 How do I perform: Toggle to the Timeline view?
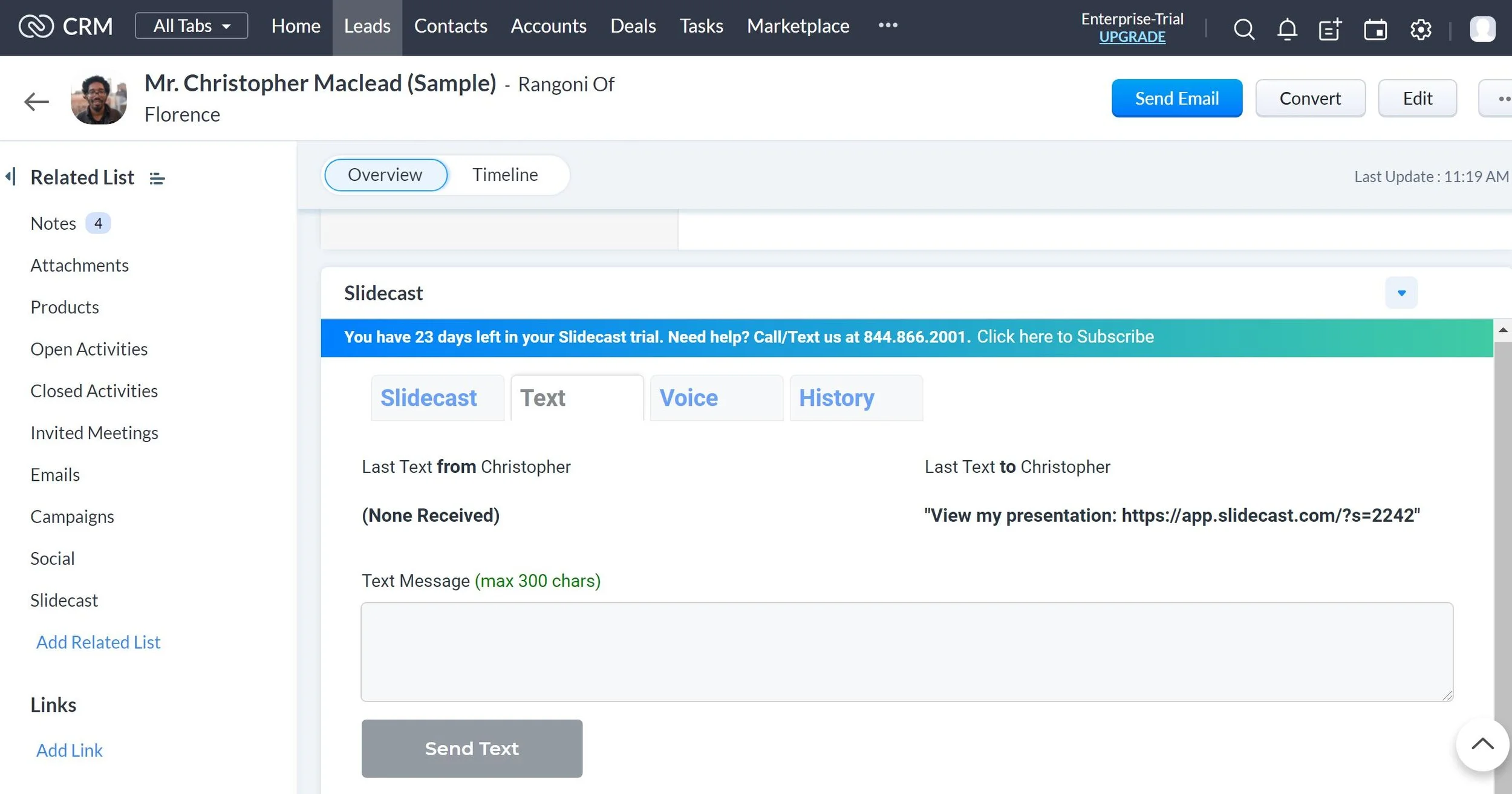(x=505, y=175)
